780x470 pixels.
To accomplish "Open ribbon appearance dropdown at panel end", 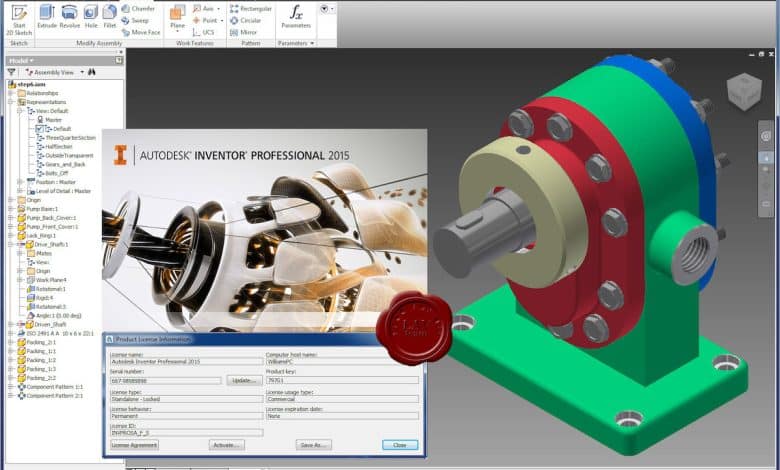I will [x=331, y=9].
